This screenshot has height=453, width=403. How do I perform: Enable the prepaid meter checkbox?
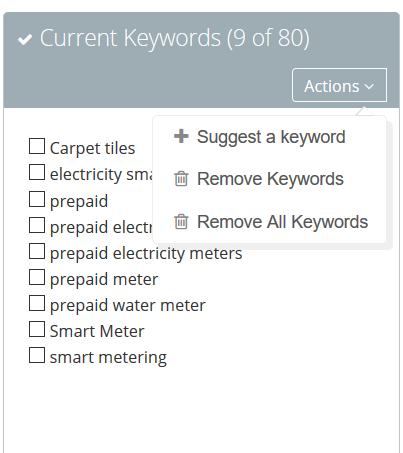pos(37,277)
